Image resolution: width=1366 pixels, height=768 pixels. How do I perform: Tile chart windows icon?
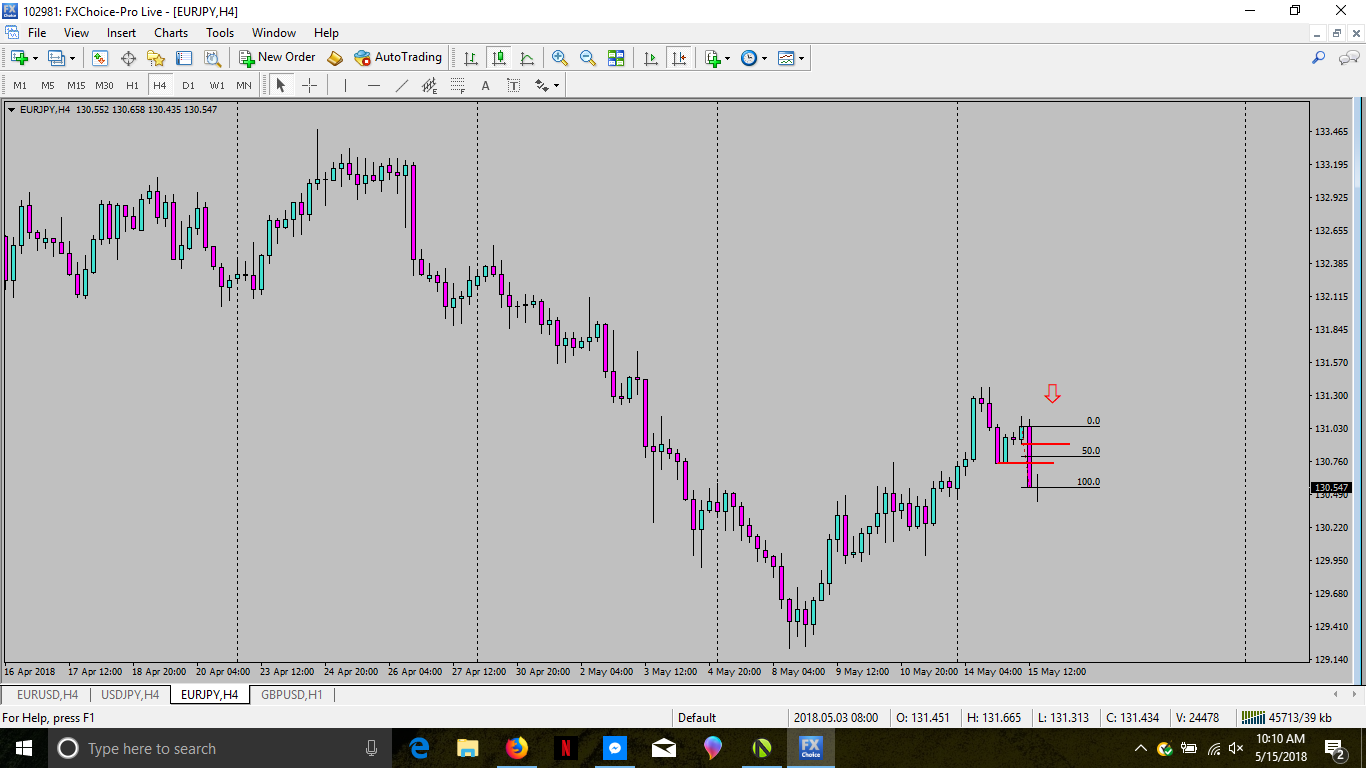tap(616, 58)
